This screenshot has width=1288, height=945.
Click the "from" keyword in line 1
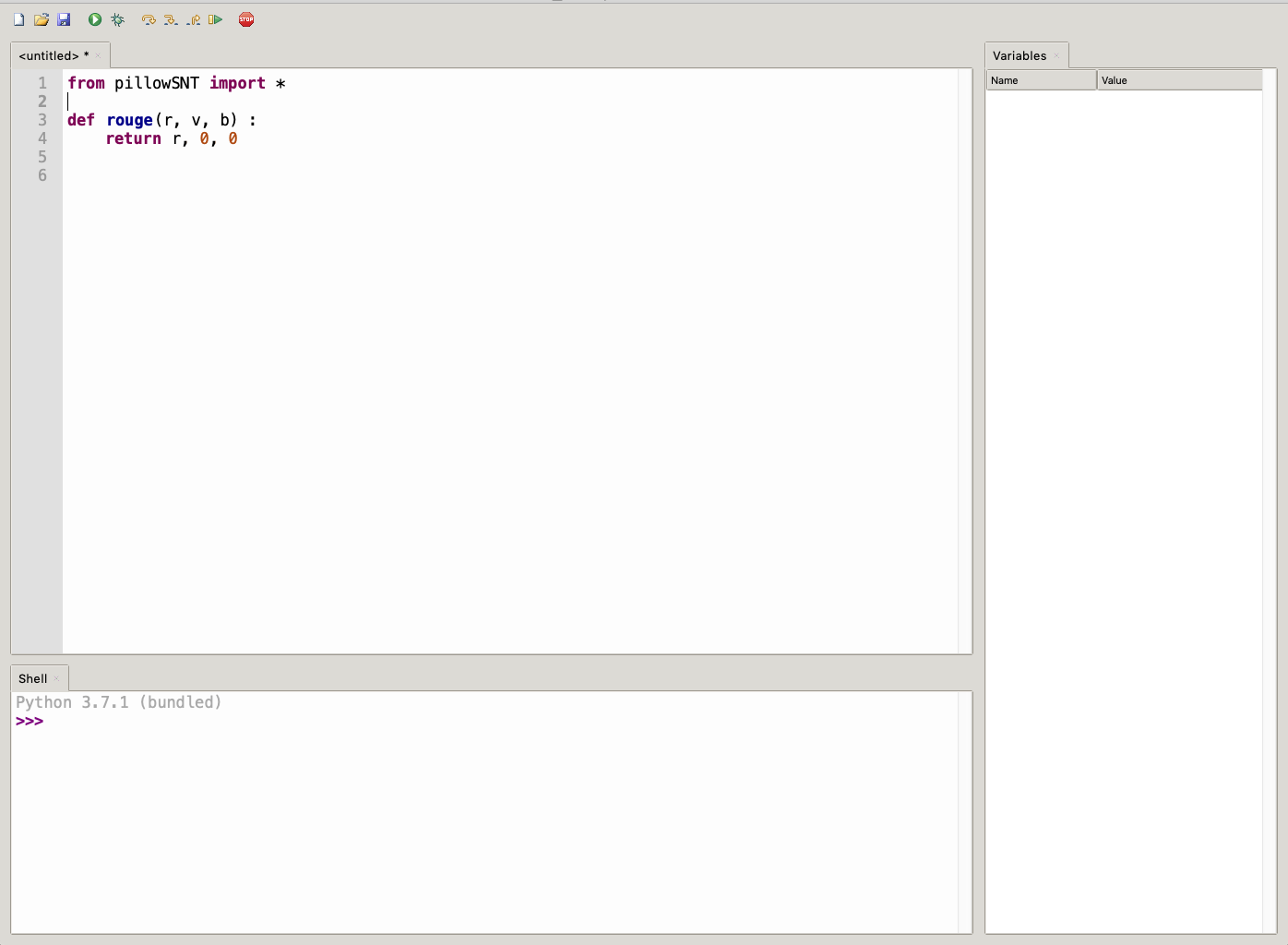(86, 83)
